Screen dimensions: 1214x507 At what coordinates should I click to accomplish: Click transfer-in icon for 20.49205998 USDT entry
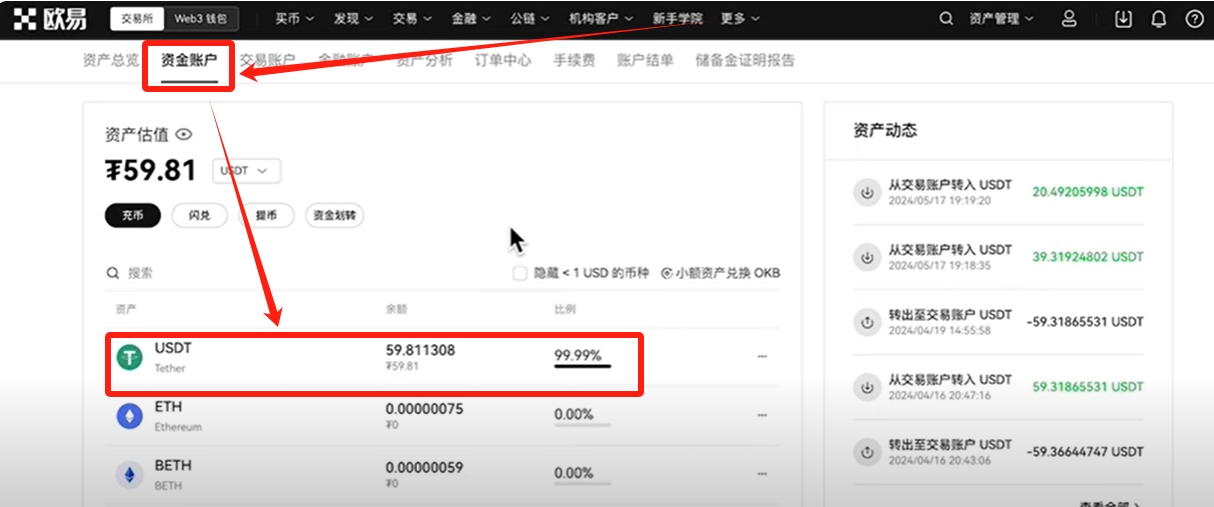point(865,192)
